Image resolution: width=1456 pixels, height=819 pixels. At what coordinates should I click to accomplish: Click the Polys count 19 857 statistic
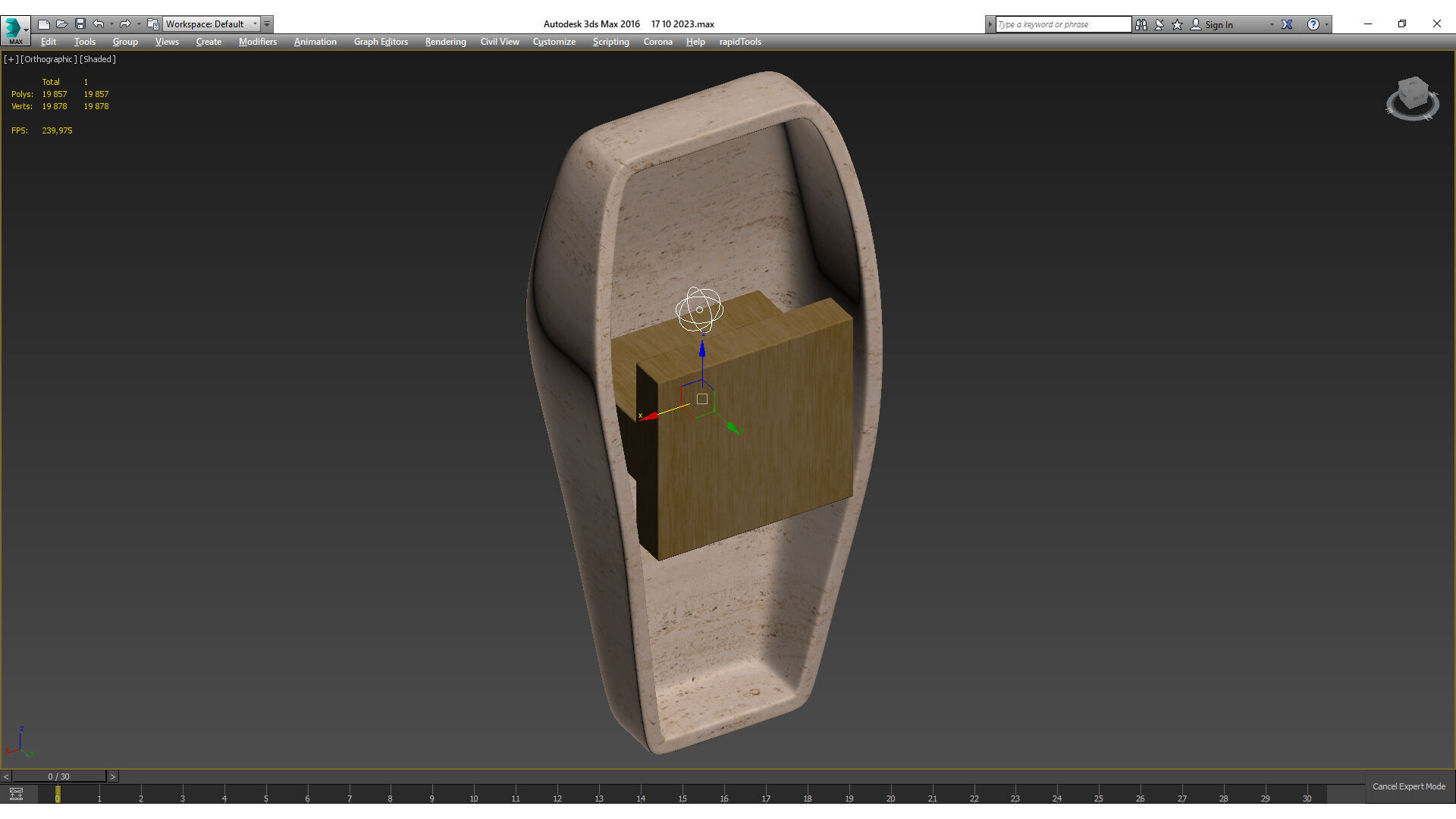point(55,94)
